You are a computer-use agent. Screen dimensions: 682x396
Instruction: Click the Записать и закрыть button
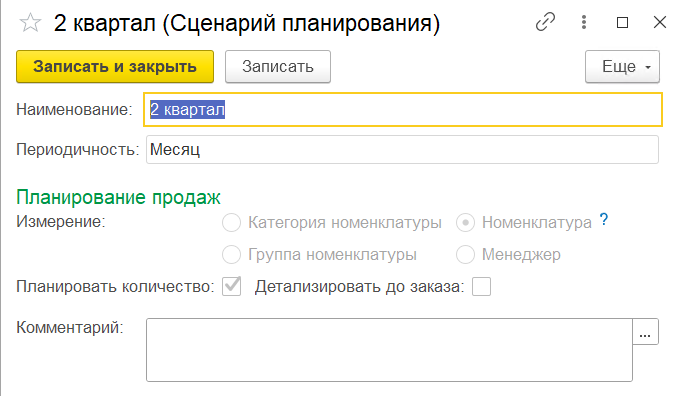click(x=115, y=67)
